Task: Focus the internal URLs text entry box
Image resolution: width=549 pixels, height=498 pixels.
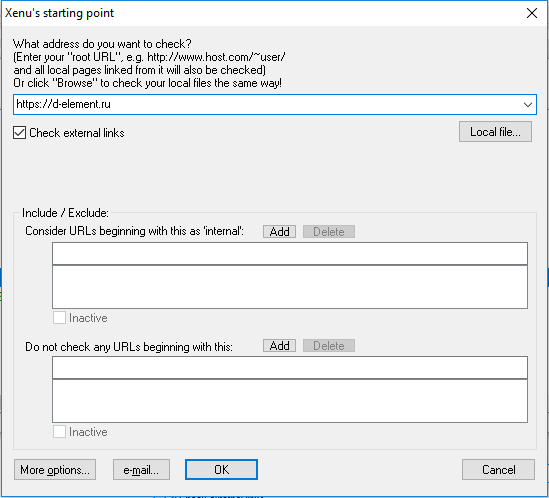Action: click(x=290, y=254)
